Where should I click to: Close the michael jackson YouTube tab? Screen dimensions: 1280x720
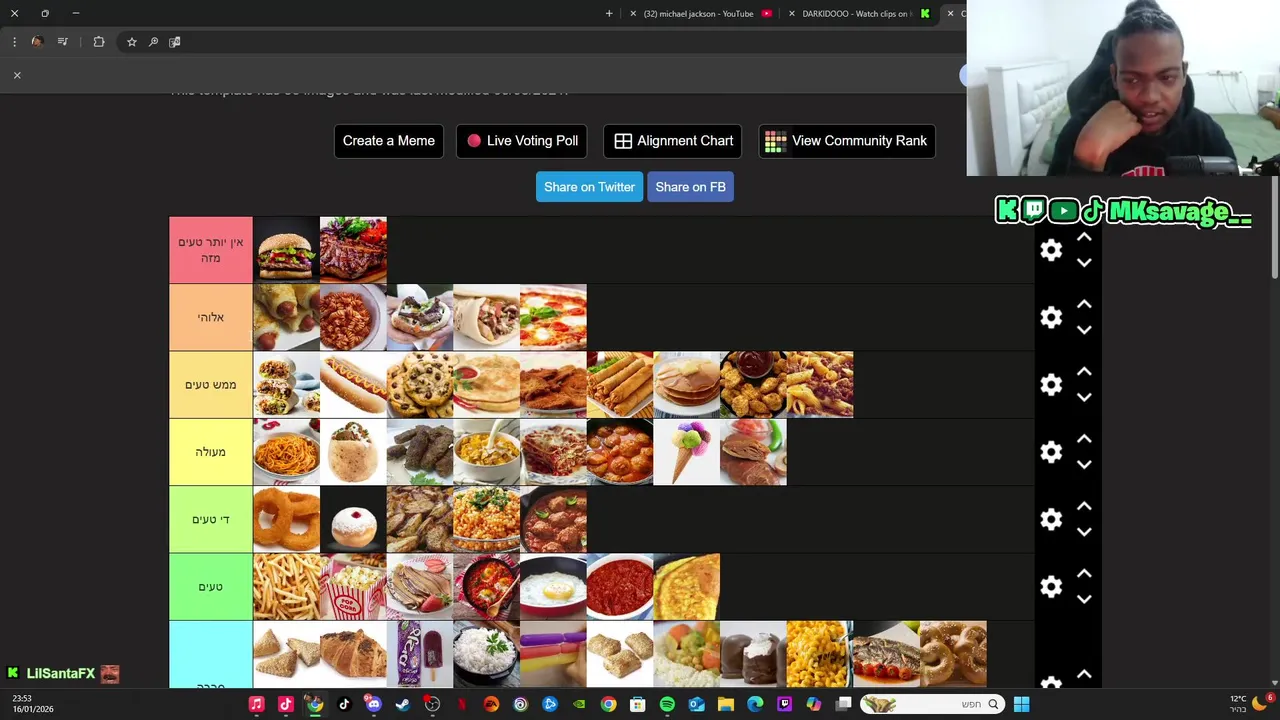click(x=633, y=14)
